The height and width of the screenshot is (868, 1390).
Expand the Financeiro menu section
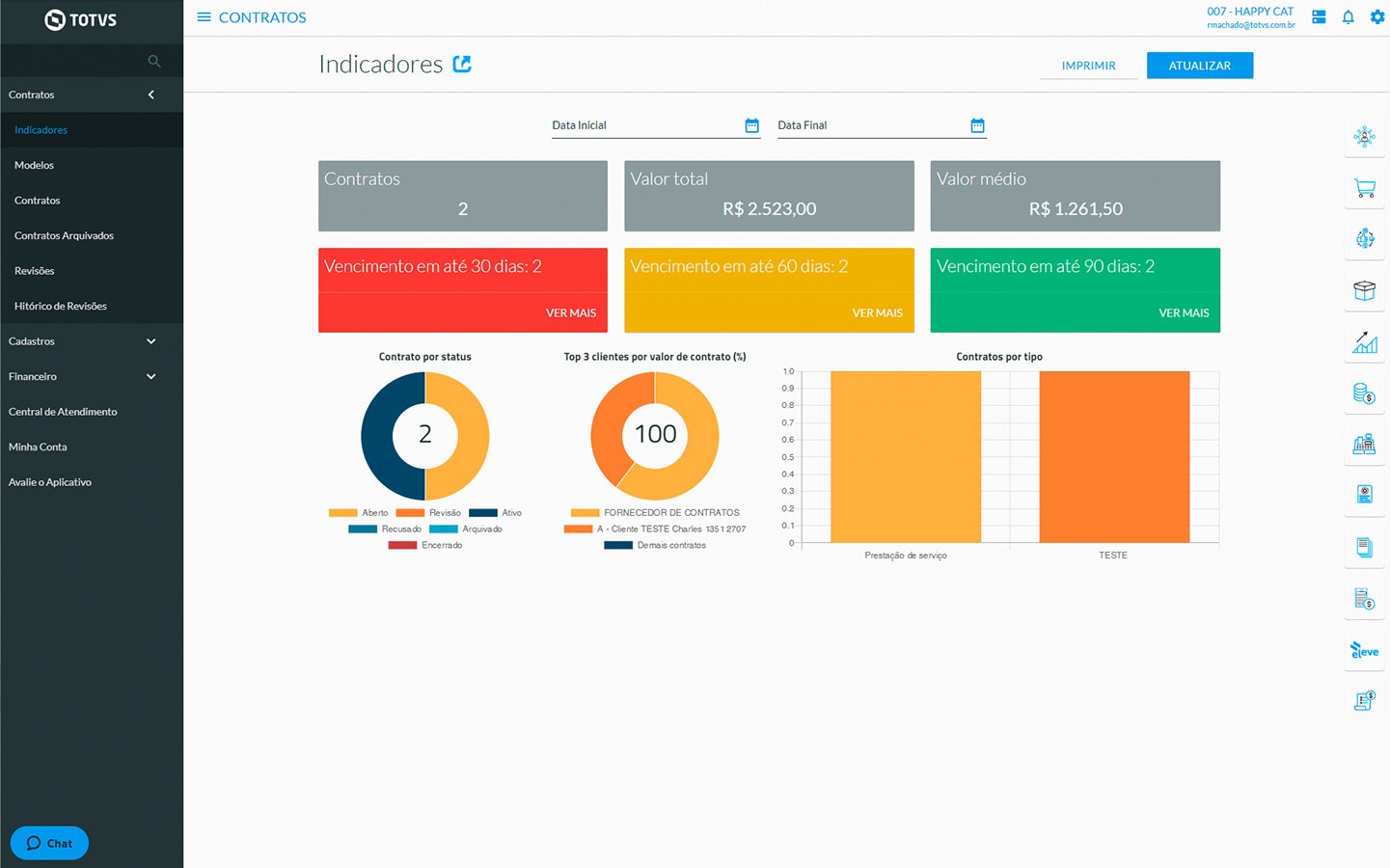click(x=150, y=376)
